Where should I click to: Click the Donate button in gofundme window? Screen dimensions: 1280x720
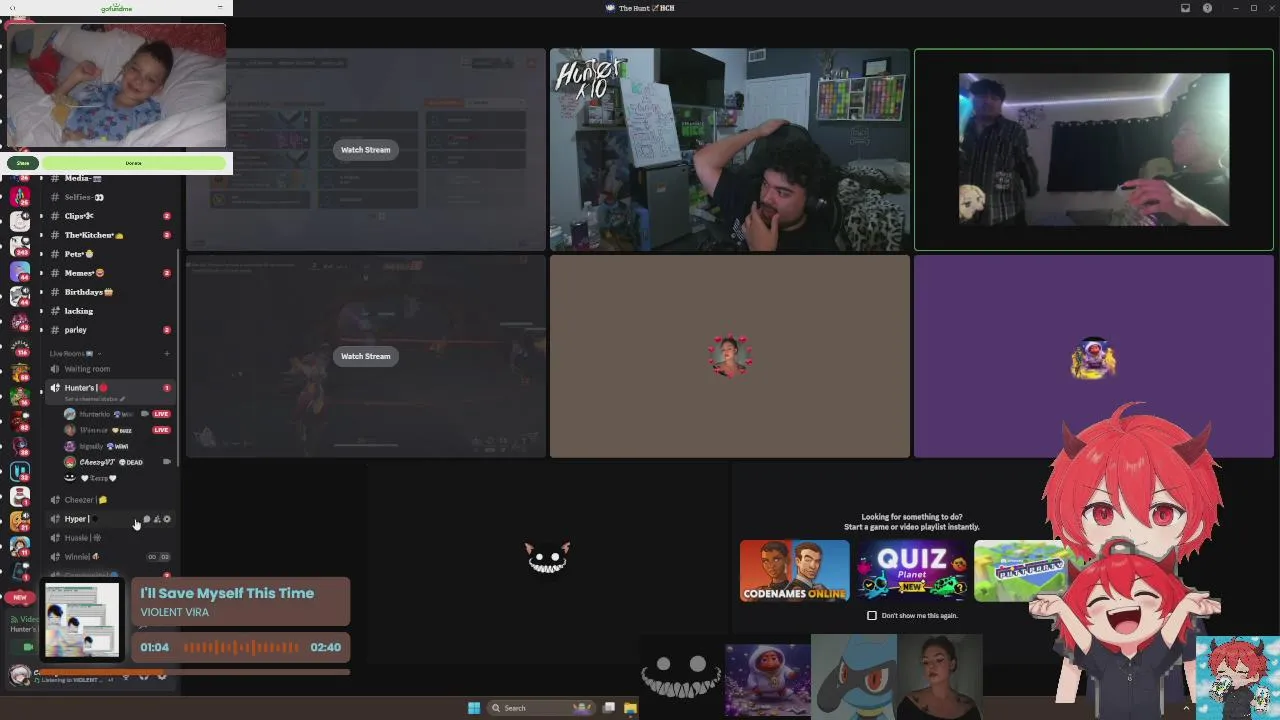click(134, 163)
